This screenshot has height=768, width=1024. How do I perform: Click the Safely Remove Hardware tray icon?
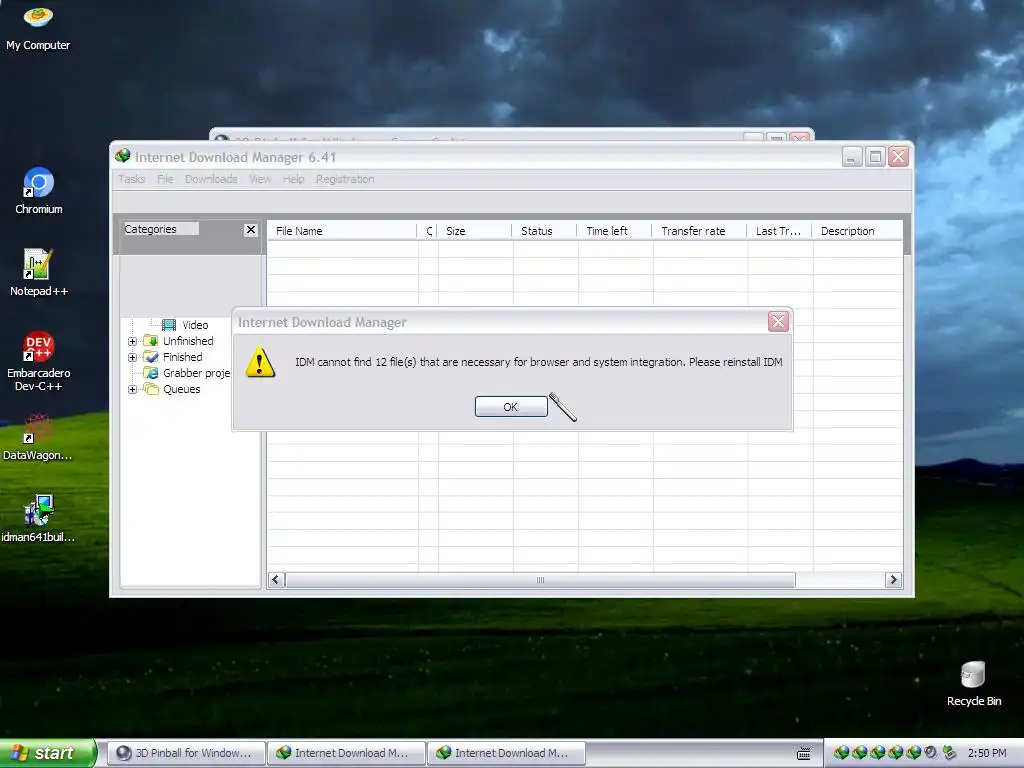[x=949, y=752]
